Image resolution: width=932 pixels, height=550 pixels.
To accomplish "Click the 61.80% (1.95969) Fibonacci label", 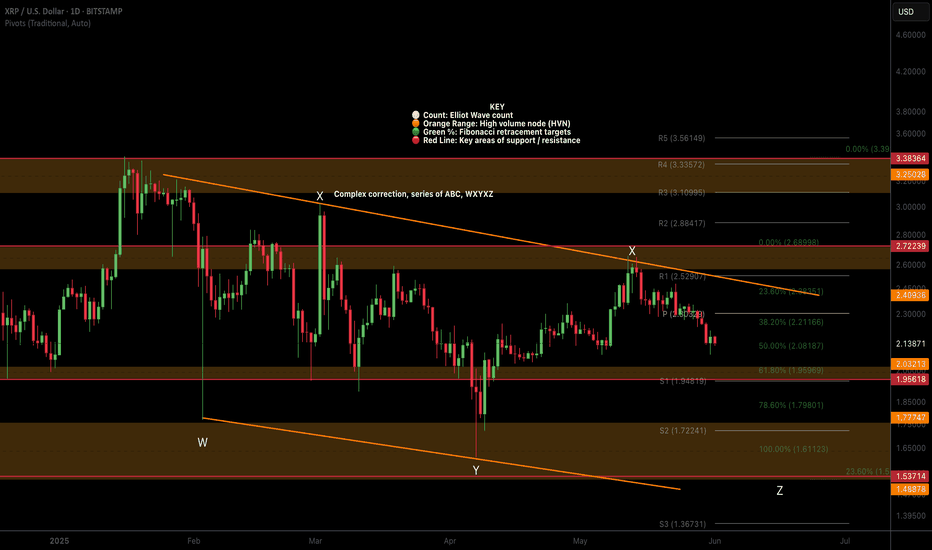I will pos(791,370).
